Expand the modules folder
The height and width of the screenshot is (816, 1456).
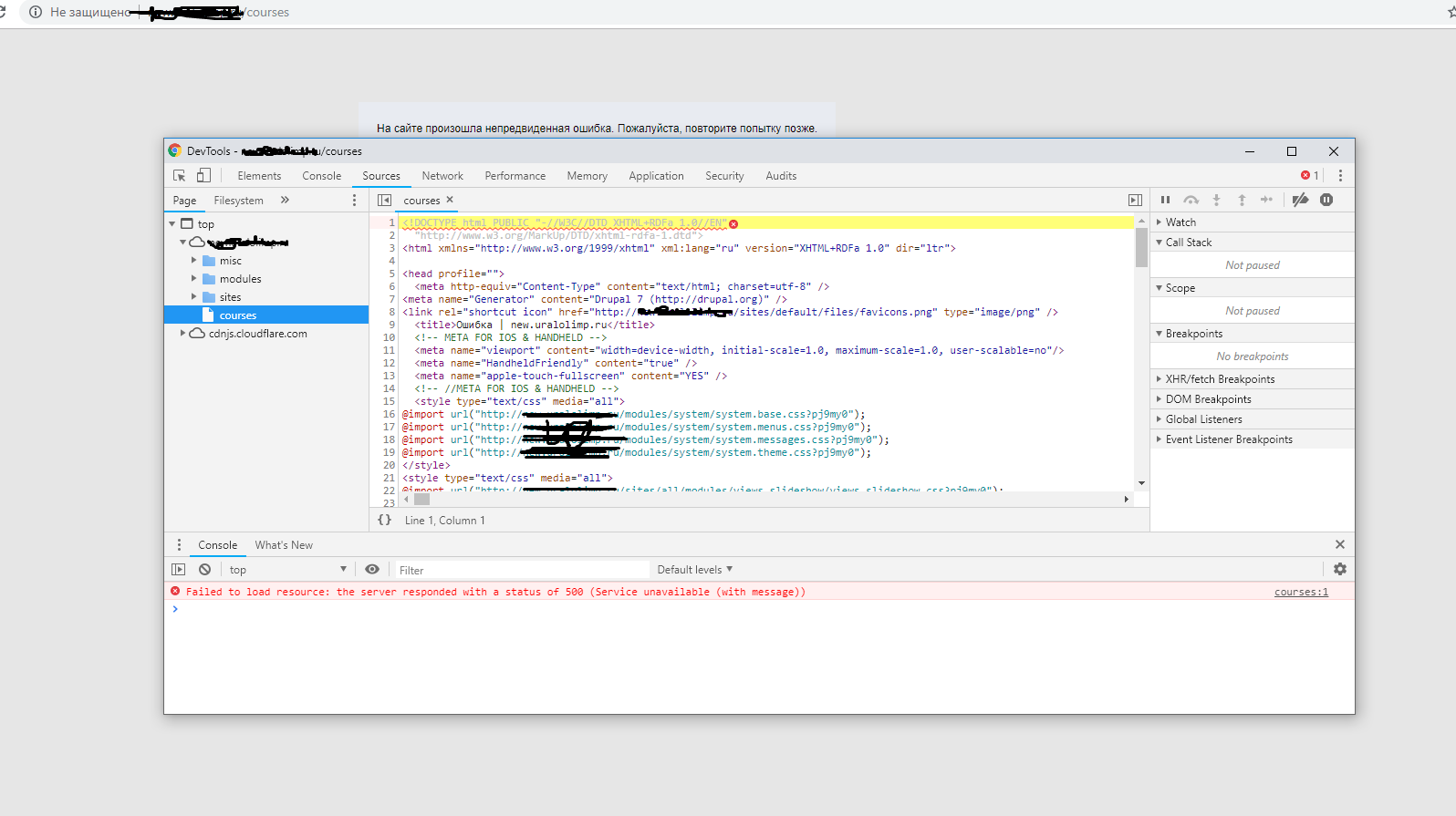[x=193, y=278]
